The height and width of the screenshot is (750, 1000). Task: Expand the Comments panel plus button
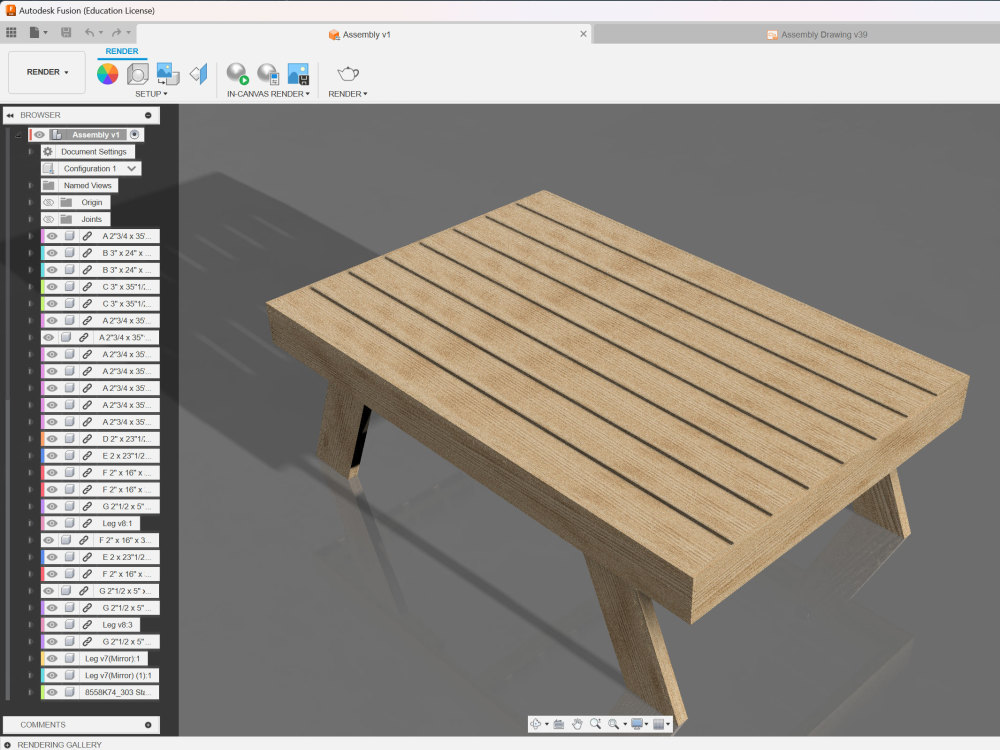[x=148, y=725]
